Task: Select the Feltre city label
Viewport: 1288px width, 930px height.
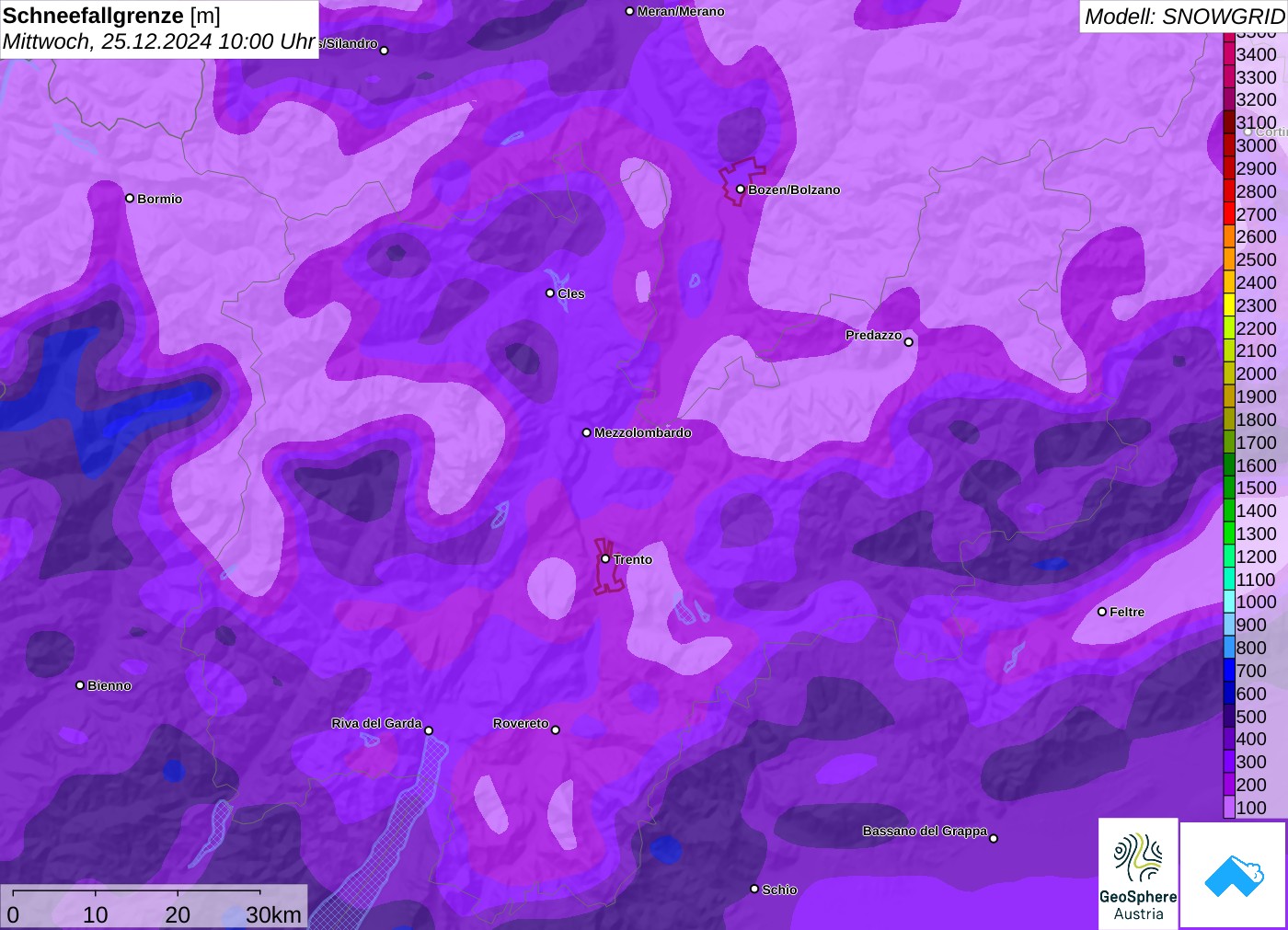Action: click(x=1127, y=612)
